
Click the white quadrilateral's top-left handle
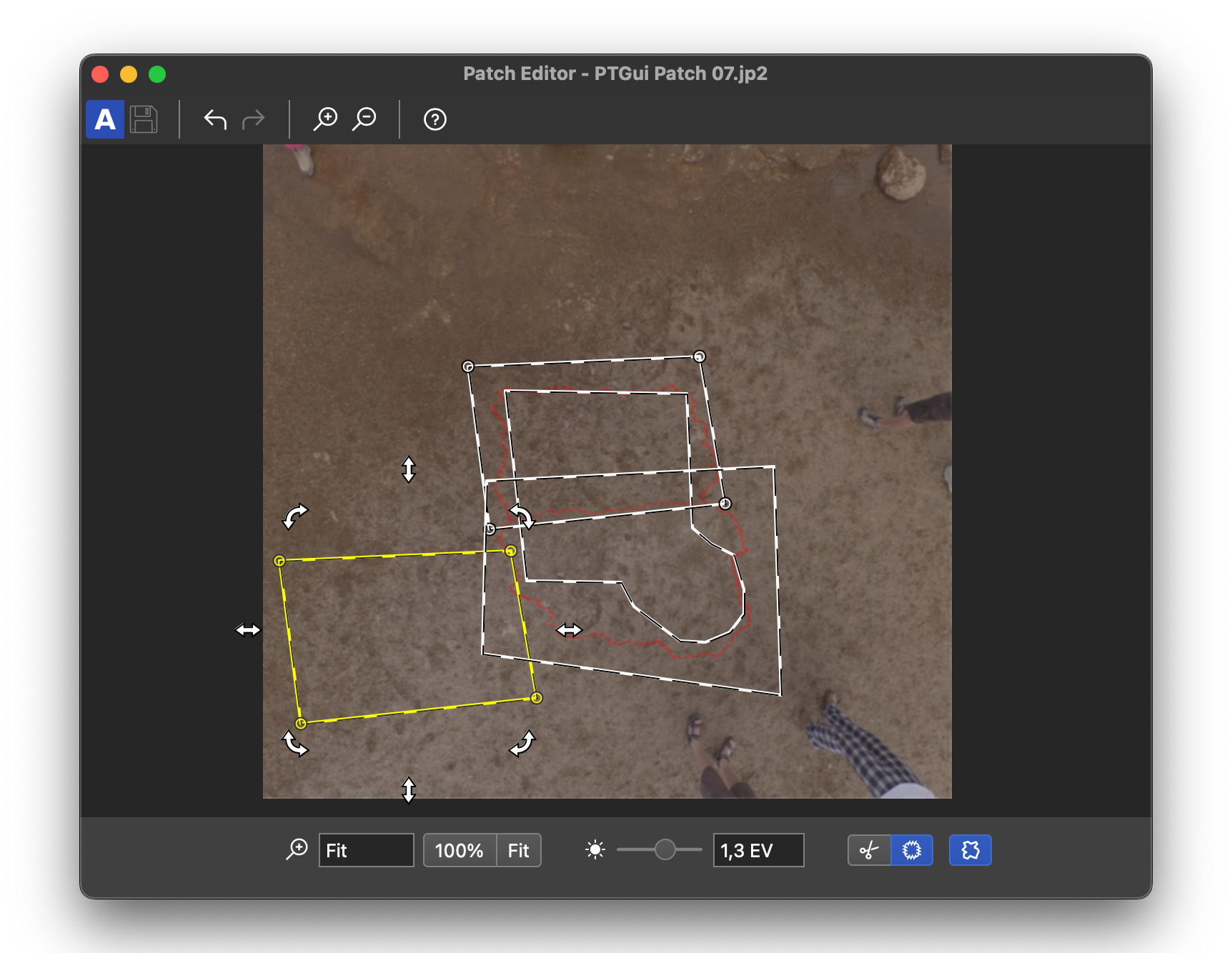coord(468,366)
